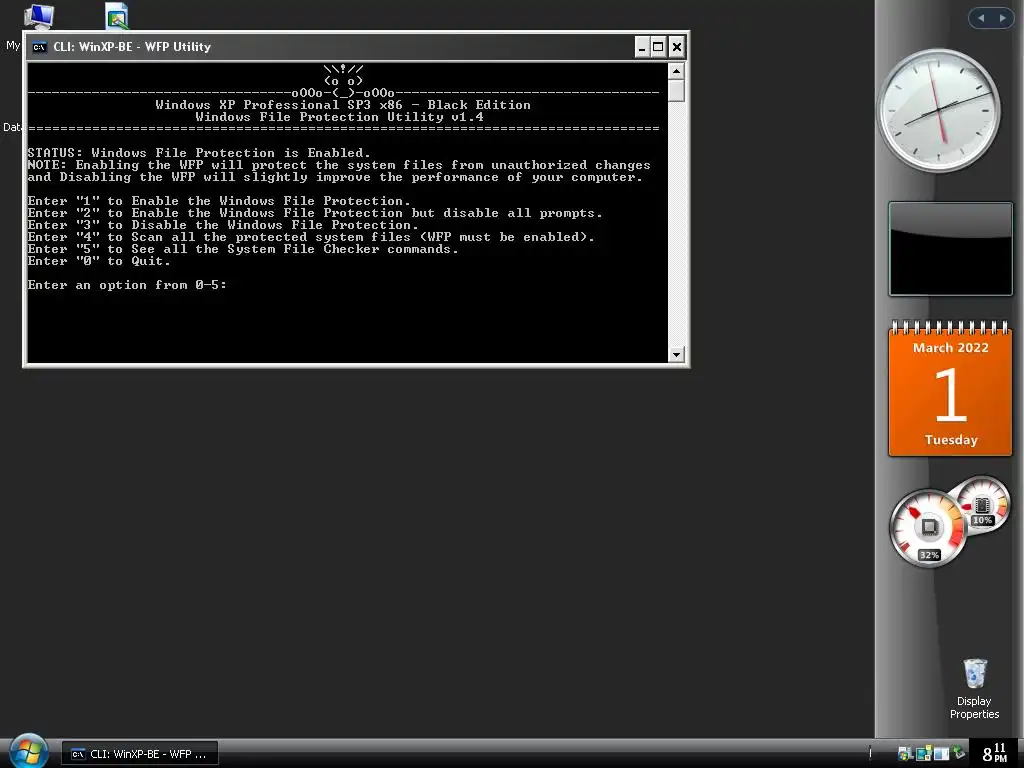Click the console scrollbar up arrow
This screenshot has width=1024, height=768.
pos(676,71)
